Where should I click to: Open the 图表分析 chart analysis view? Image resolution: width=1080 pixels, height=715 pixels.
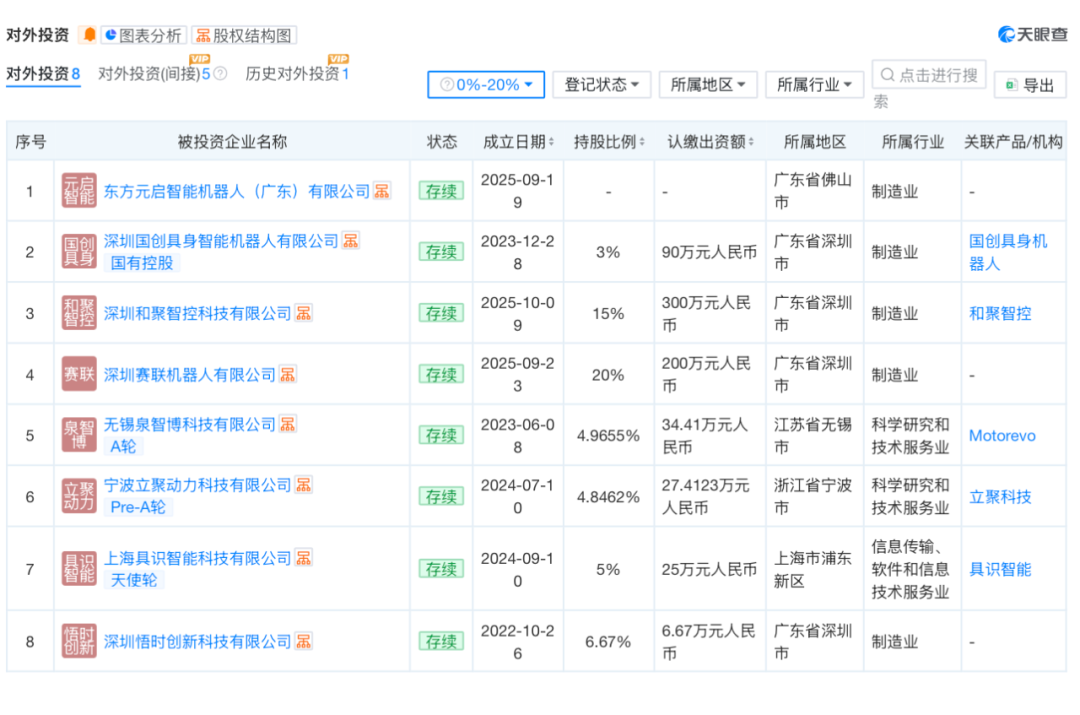coord(143,34)
